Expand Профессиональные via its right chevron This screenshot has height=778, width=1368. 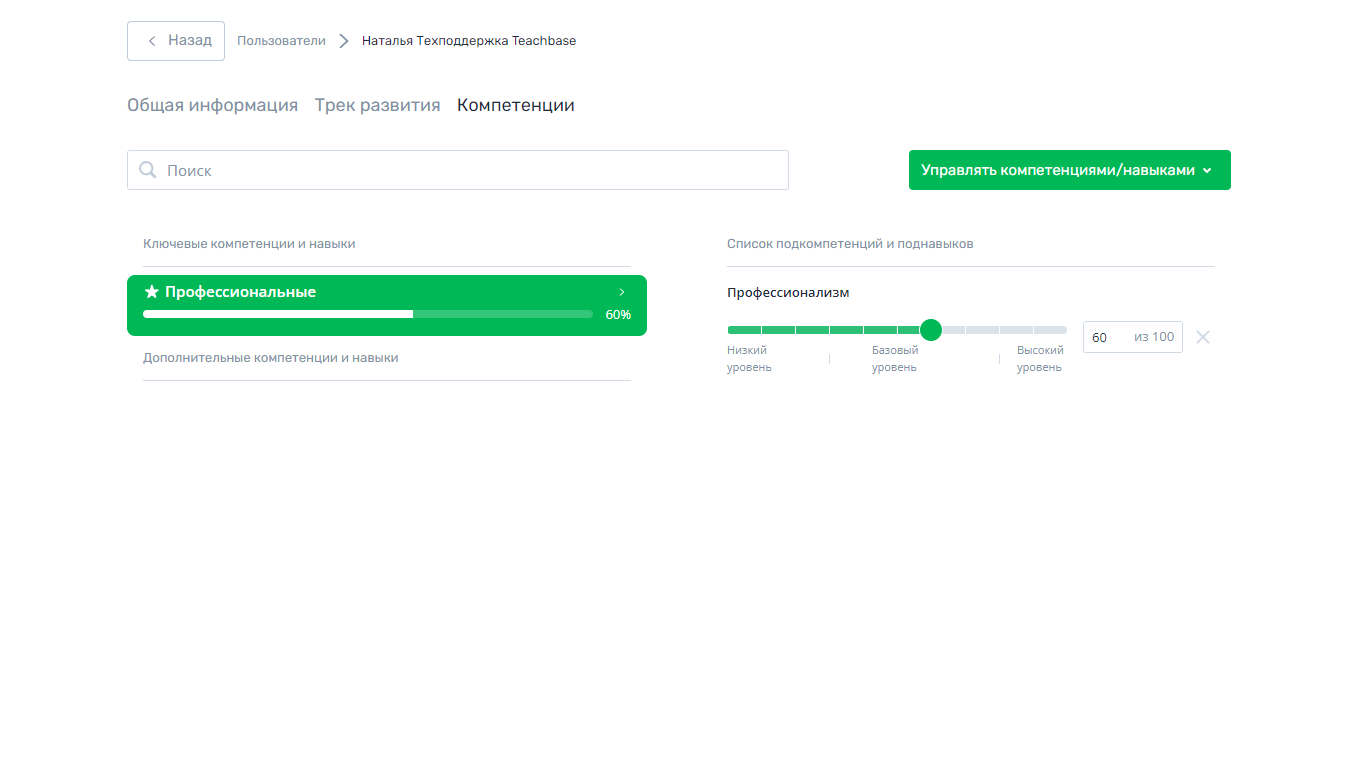[622, 292]
